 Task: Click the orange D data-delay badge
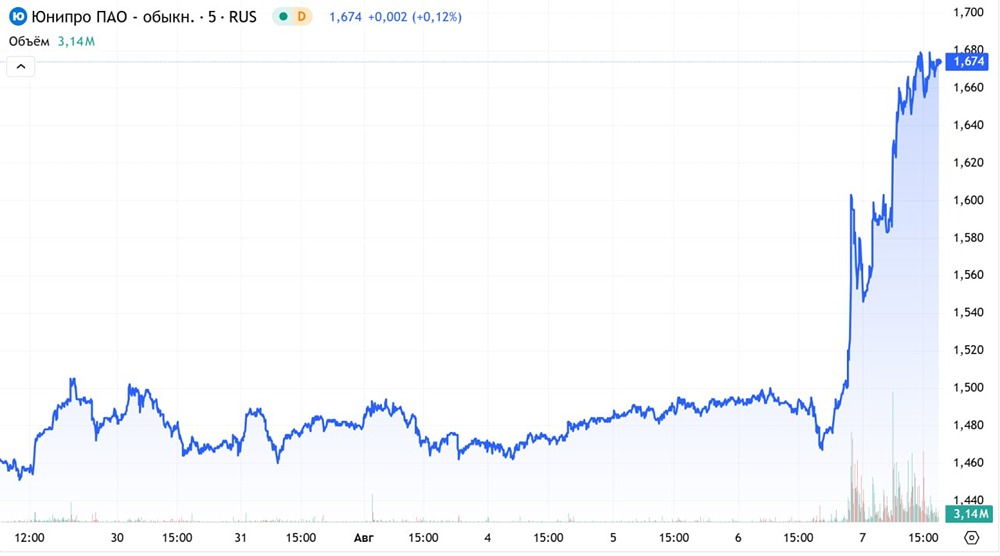(302, 17)
